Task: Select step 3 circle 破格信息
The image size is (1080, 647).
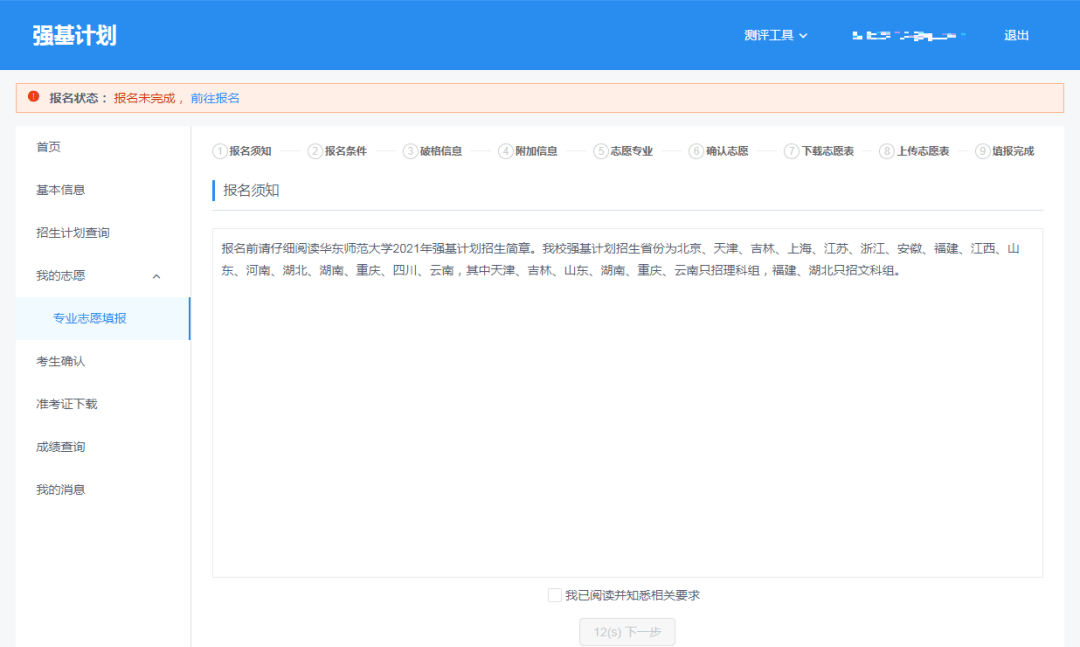Action: point(410,151)
